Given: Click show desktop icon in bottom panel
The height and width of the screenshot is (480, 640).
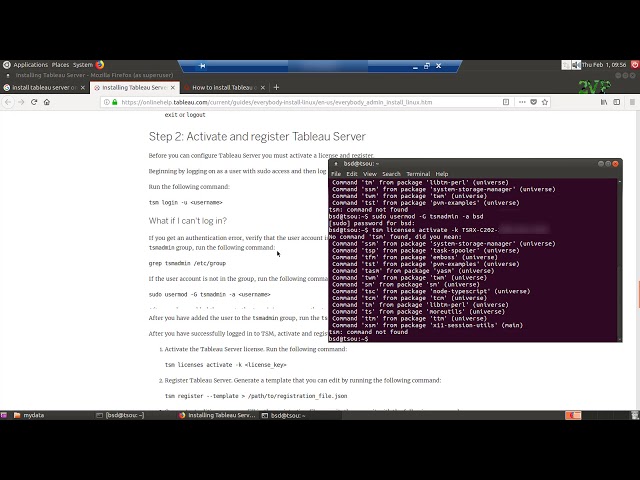Looking at the screenshot, I should click(x=3, y=415).
